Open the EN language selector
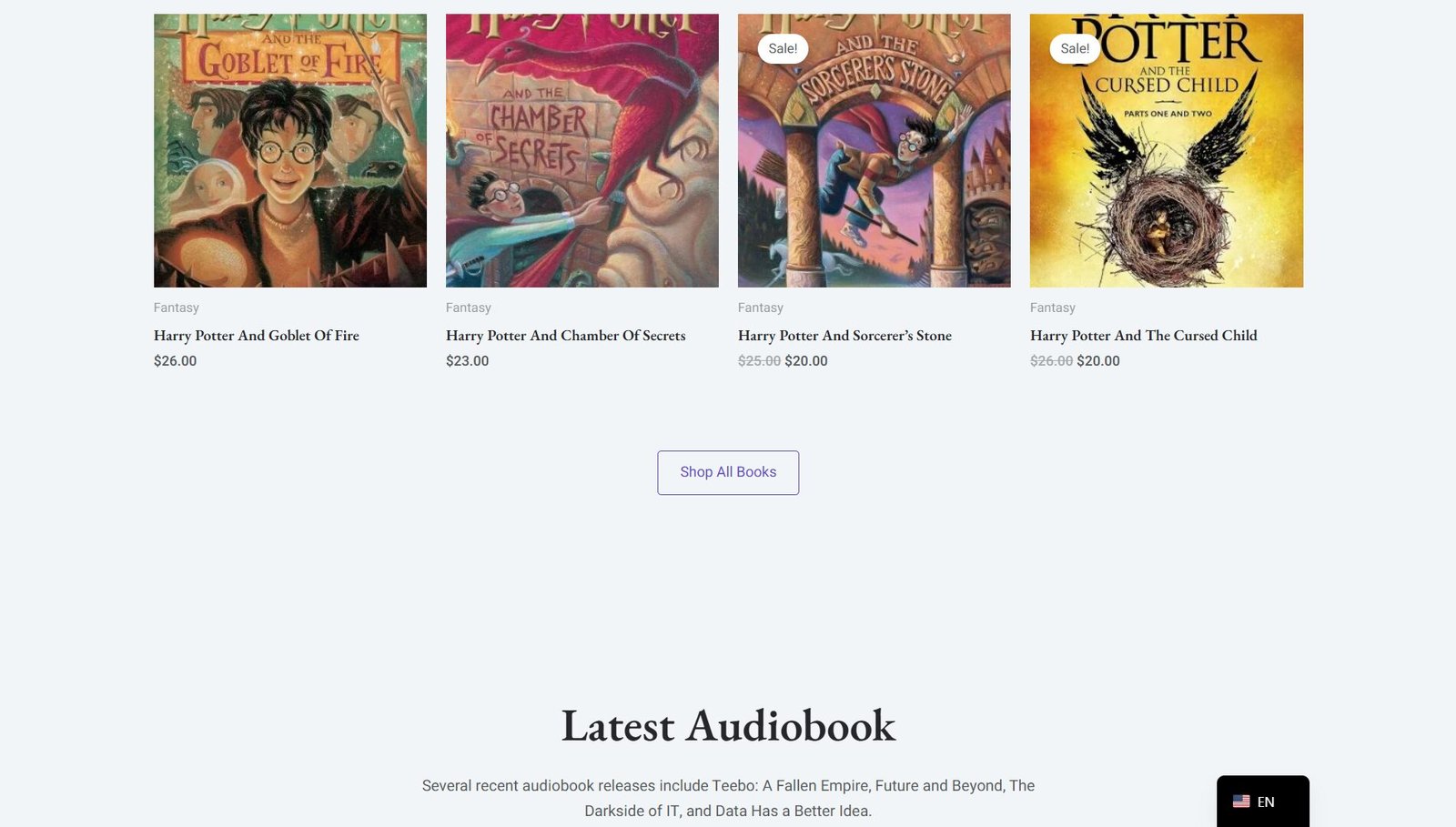Viewport: 1456px width, 827px height. pos(1263,802)
